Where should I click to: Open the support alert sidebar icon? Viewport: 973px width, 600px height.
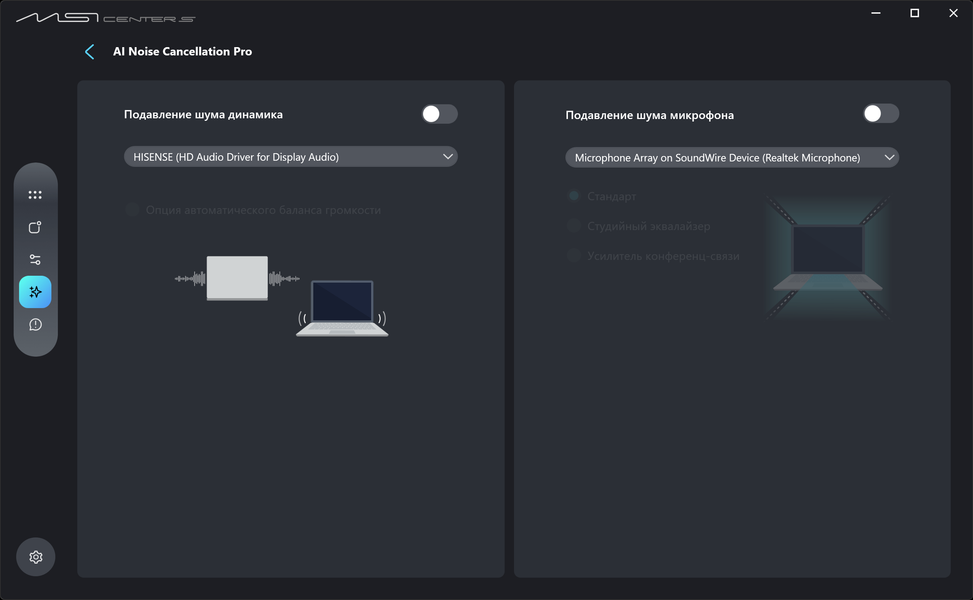click(35, 325)
